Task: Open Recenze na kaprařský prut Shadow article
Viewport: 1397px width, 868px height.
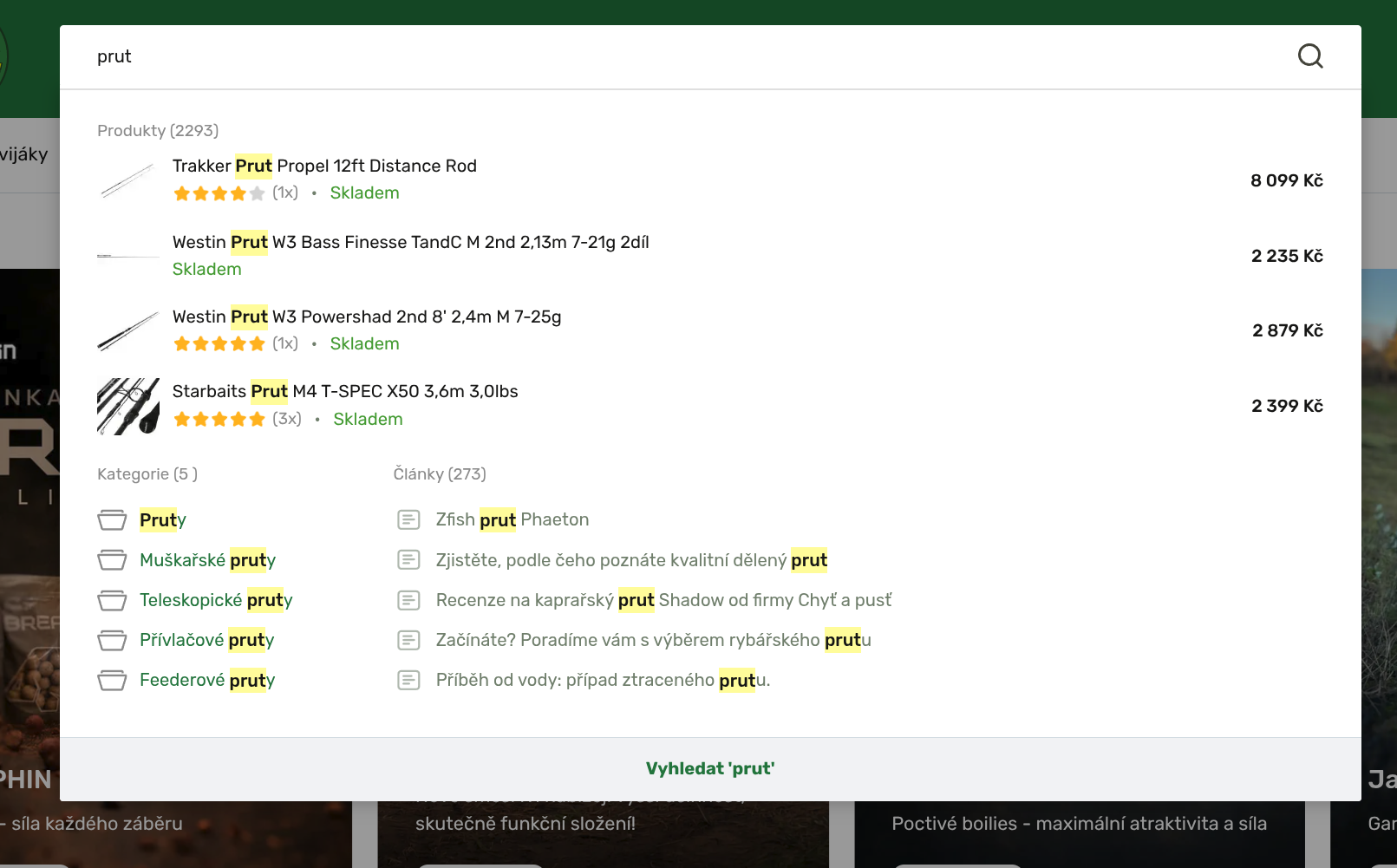Action: [x=663, y=600]
